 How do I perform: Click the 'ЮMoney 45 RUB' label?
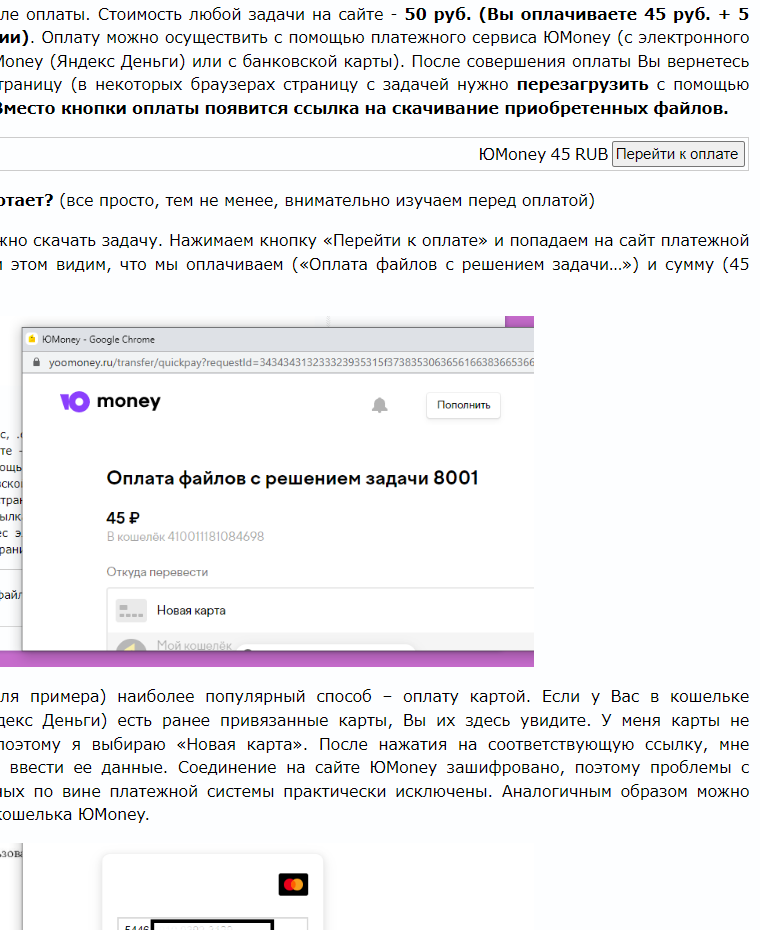pyautogui.click(x=543, y=154)
